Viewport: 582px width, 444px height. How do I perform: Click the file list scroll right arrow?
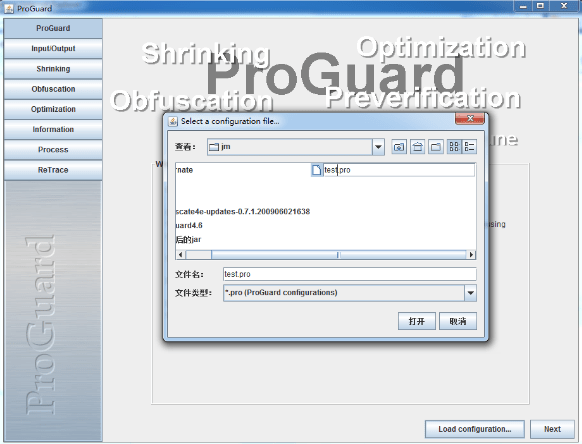click(471, 255)
